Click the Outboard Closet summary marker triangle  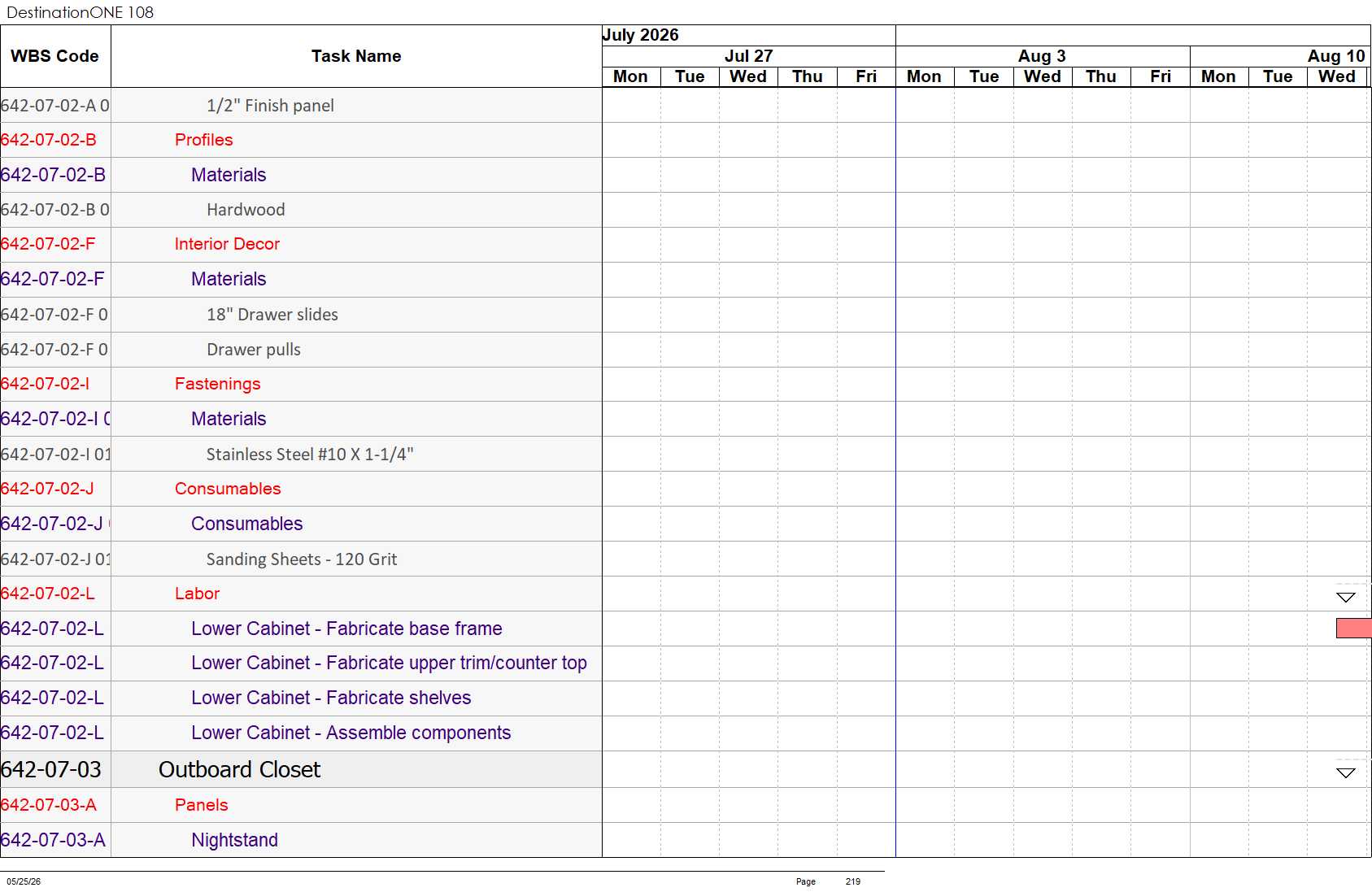[1346, 773]
